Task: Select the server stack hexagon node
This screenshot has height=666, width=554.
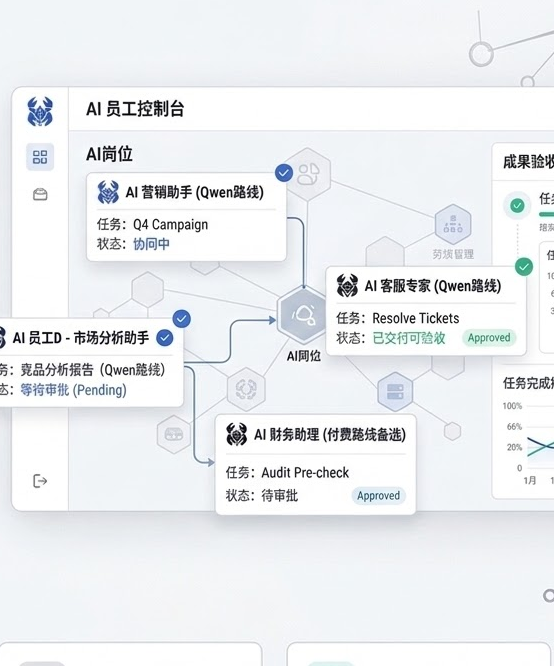Action: pyautogui.click(x=395, y=392)
